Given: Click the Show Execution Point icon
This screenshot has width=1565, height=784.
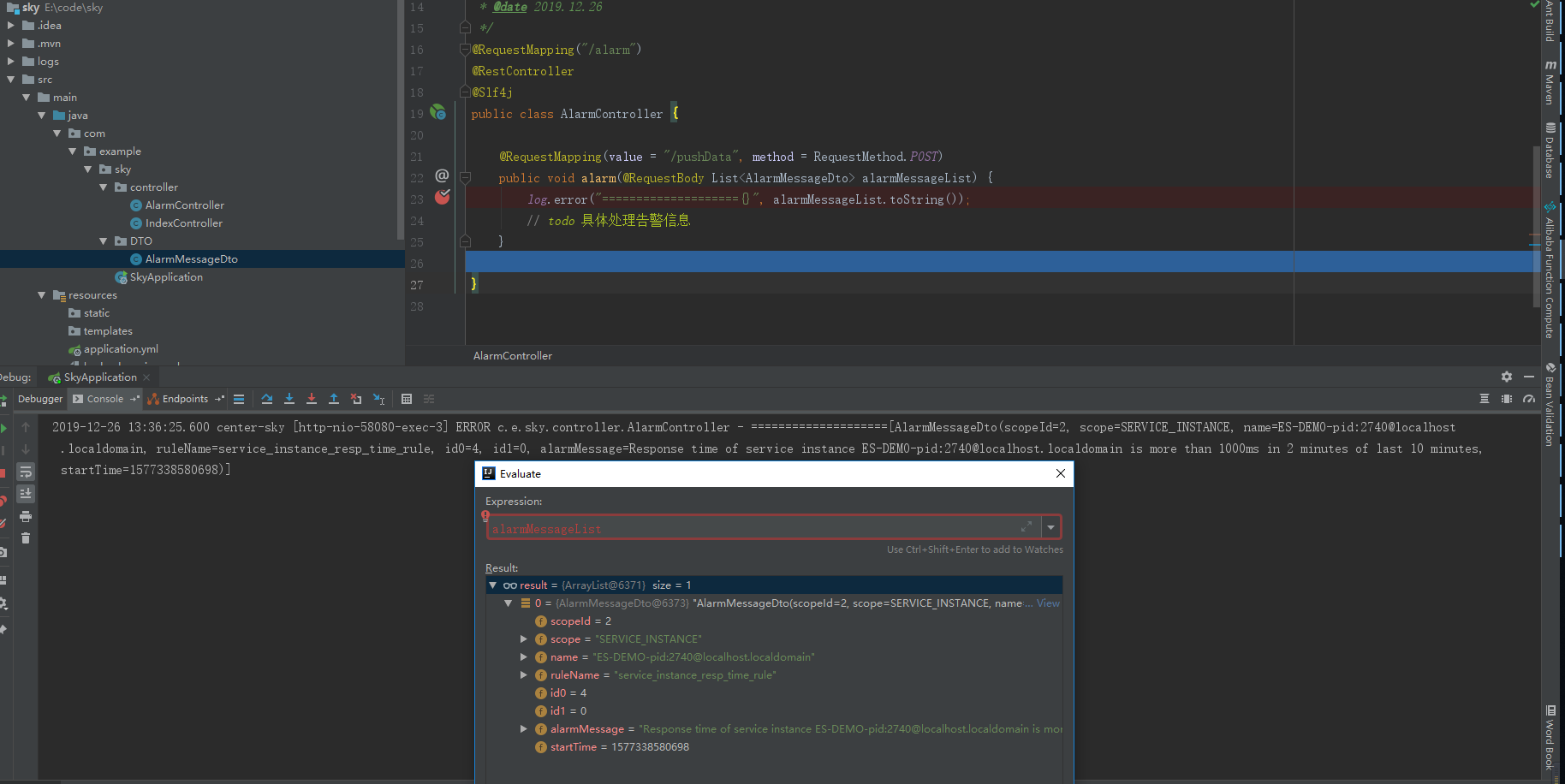Looking at the screenshot, I should click(239, 399).
